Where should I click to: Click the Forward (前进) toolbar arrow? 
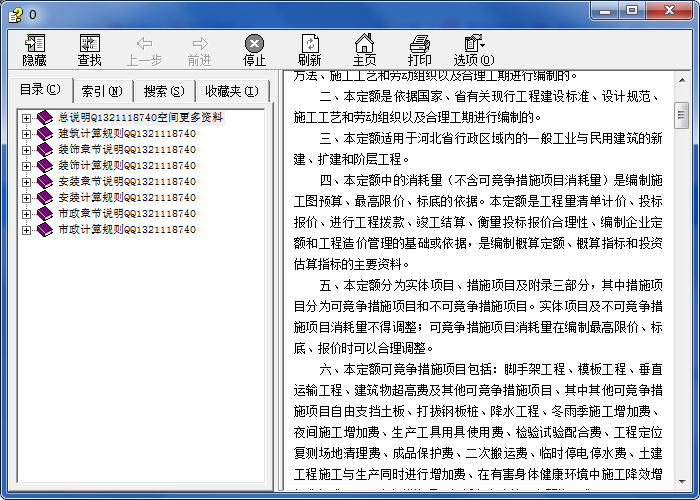200,44
